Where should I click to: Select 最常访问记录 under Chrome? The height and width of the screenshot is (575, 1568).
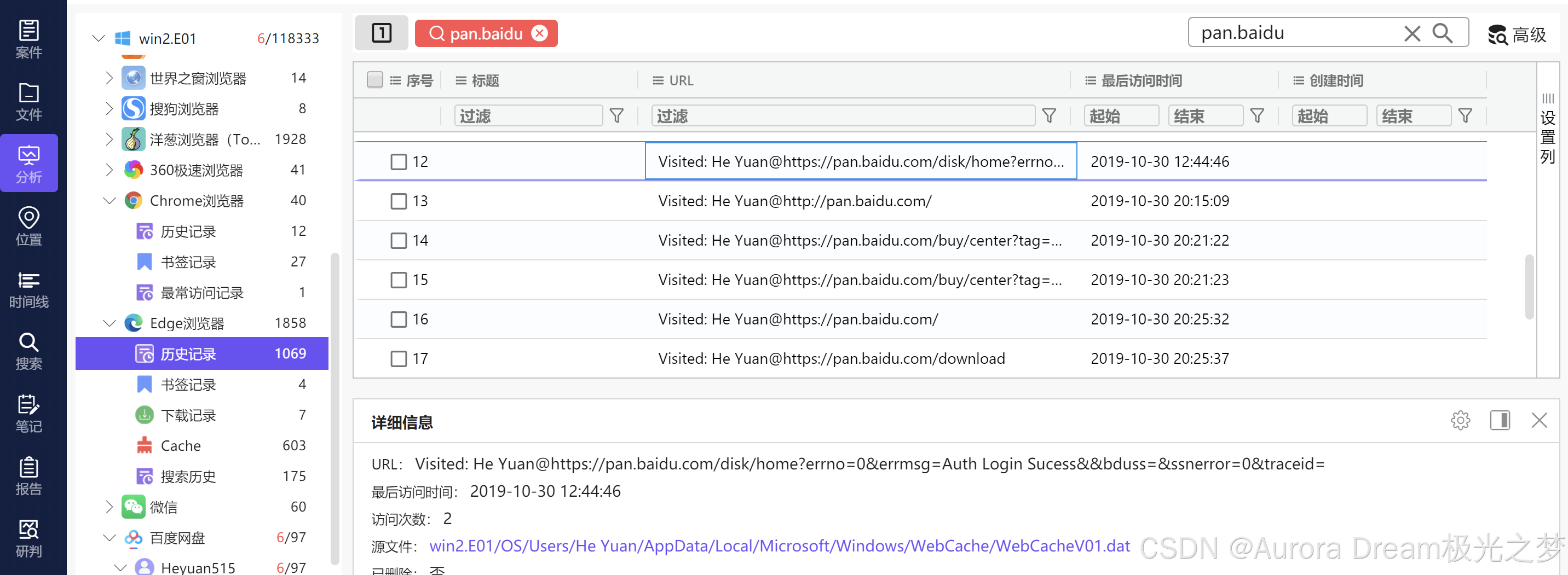(202, 293)
